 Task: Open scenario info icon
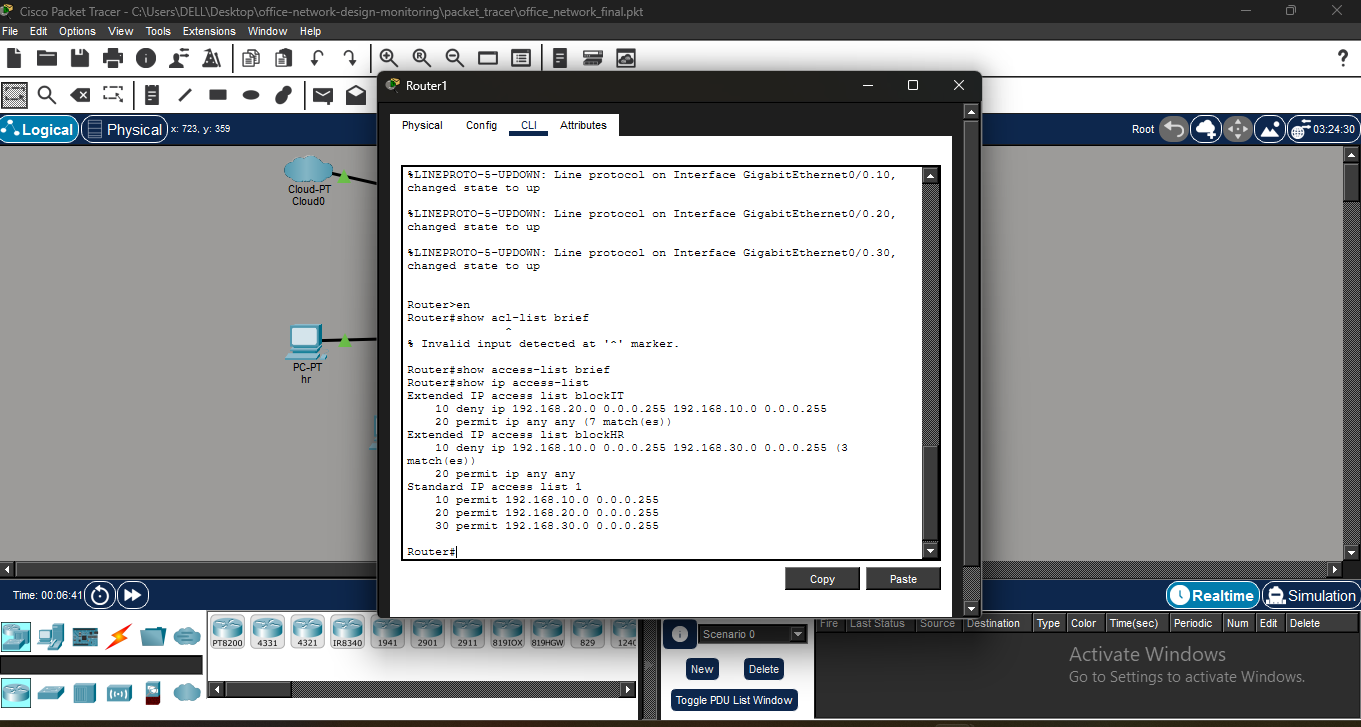[679, 634]
